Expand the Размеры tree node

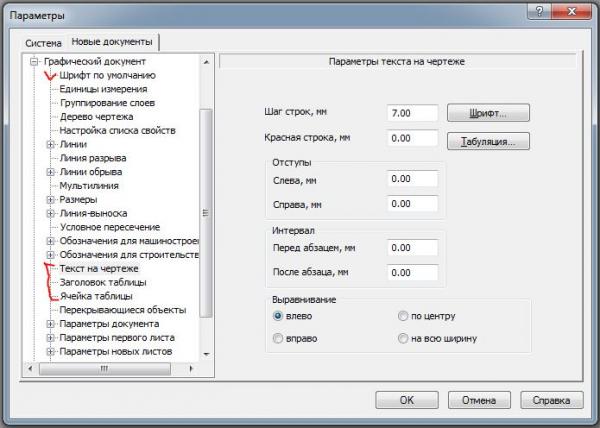pyautogui.click(x=50, y=199)
